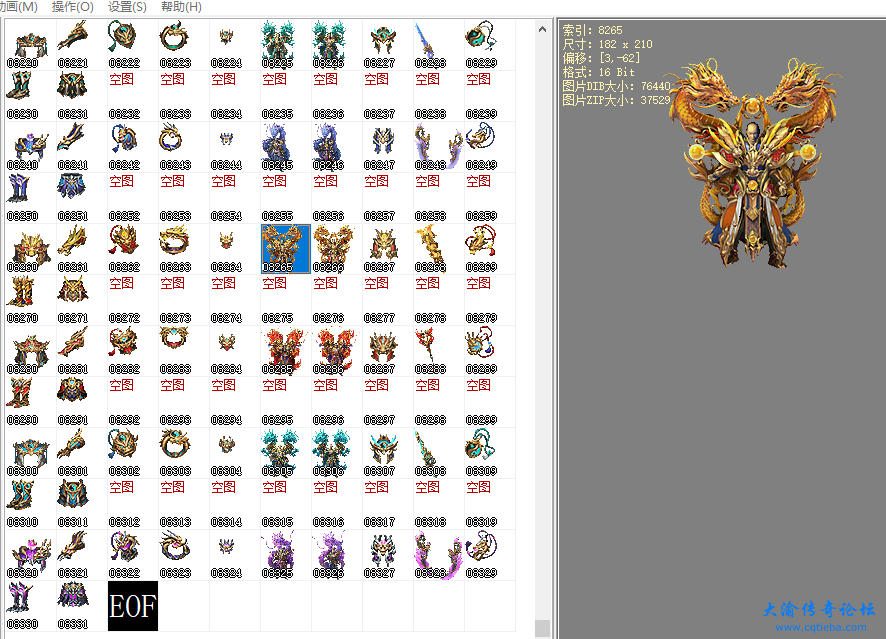Select golden ring sprite 08263
The height and width of the screenshot is (639, 886).
click(x=184, y=249)
